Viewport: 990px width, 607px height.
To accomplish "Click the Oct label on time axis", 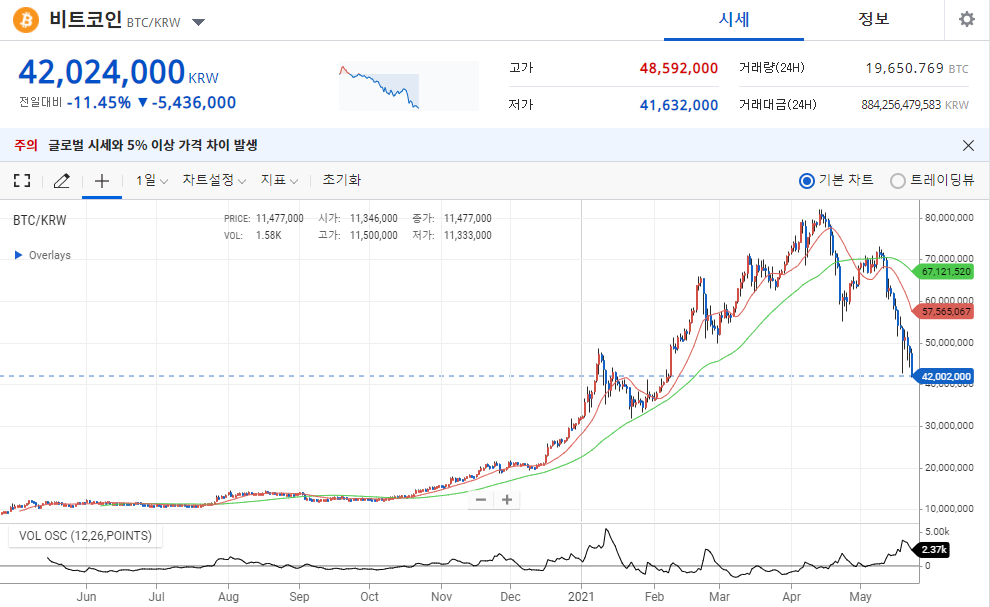I will (369, 597).
